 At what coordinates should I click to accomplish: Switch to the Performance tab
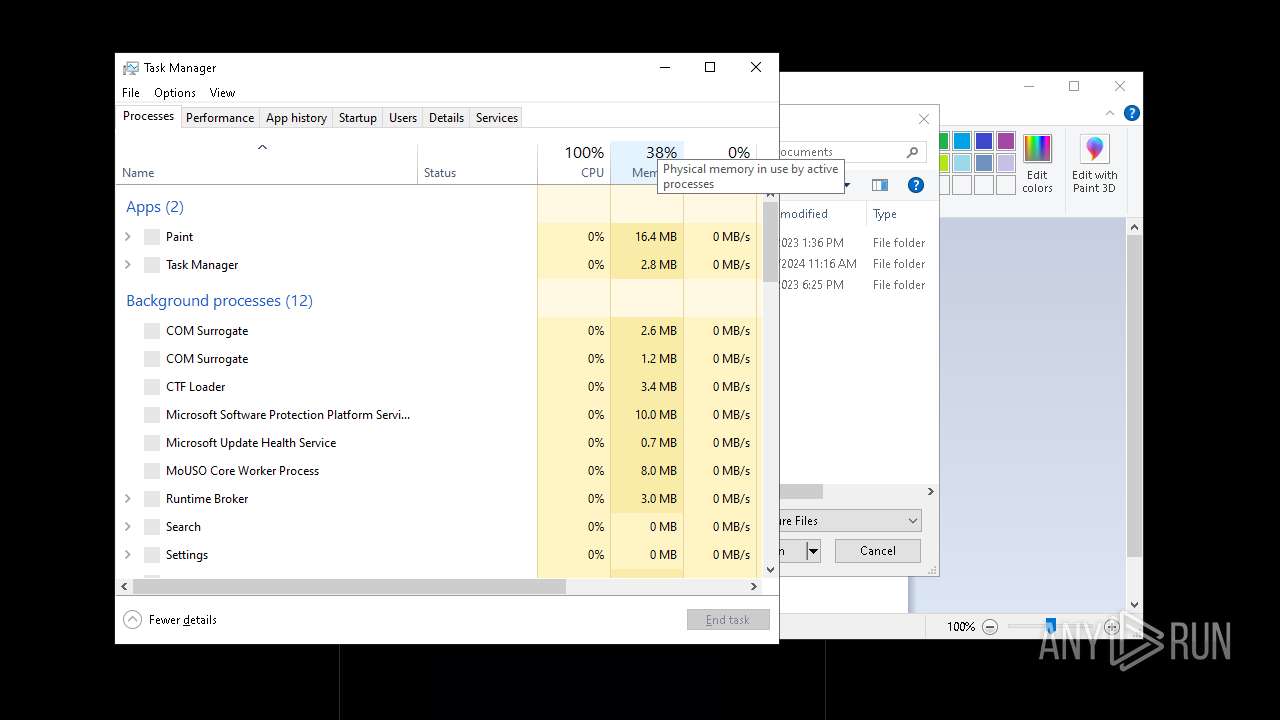tap(220, 118)
